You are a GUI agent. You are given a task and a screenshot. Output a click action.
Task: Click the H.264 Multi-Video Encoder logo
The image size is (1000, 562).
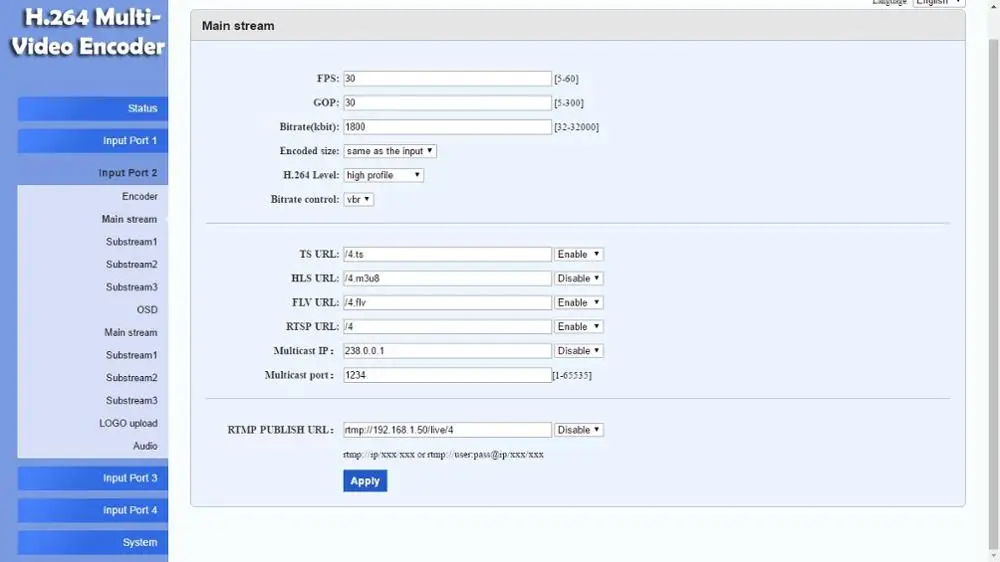tap(87, 32)
